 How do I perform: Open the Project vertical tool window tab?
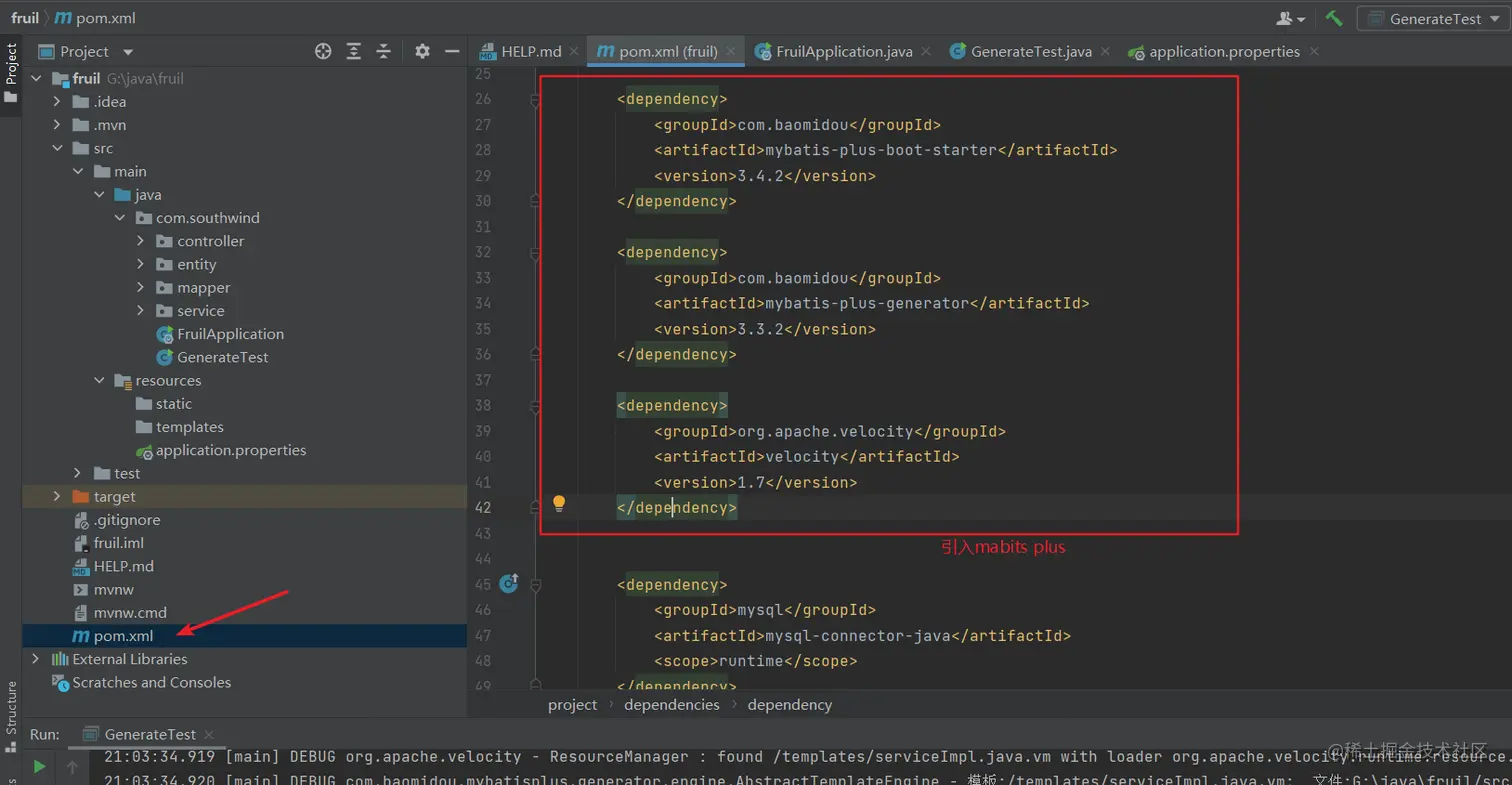[11, 72]
